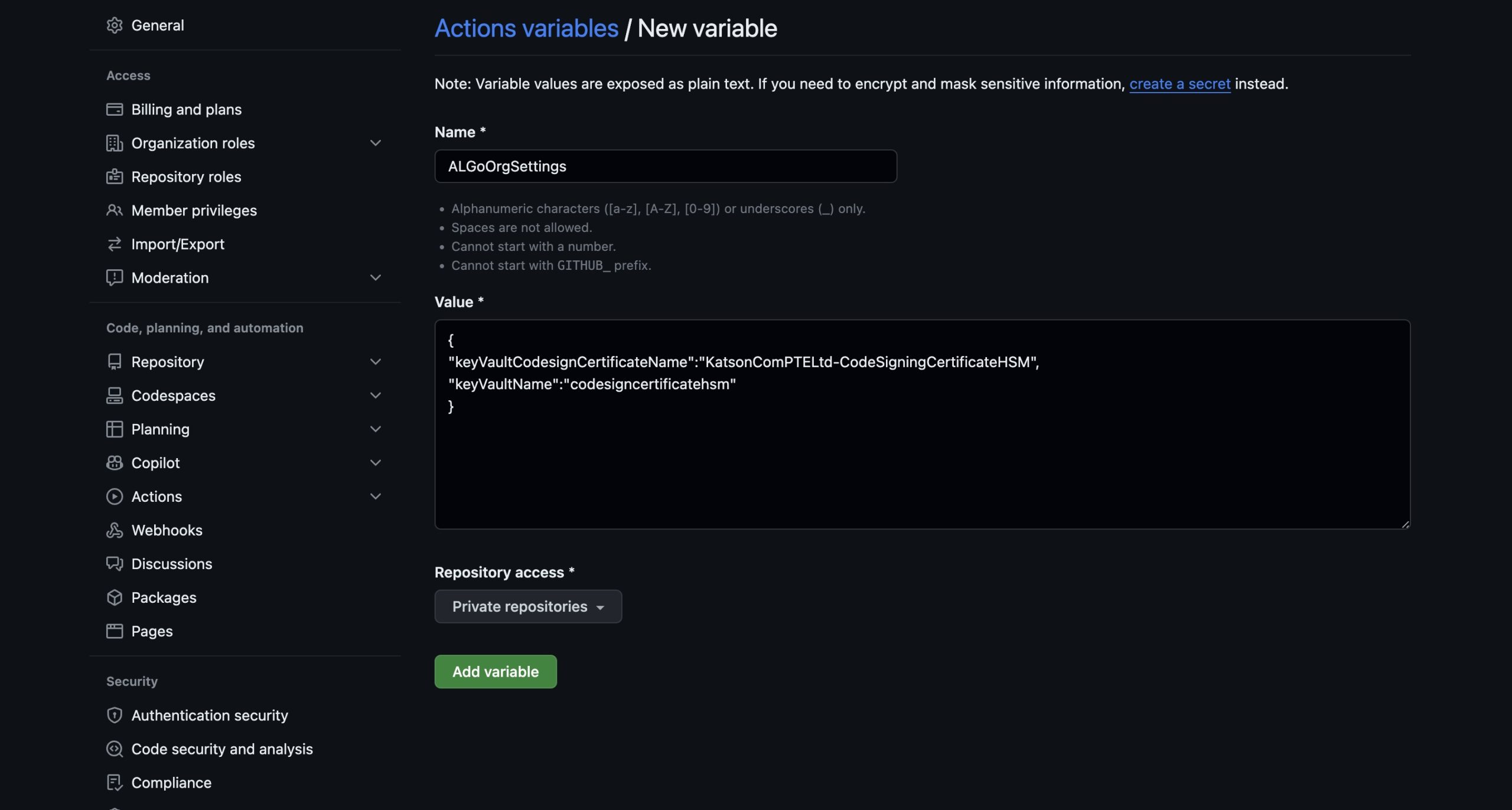
Task: Focus the Name input field
Action: (665, 166)
